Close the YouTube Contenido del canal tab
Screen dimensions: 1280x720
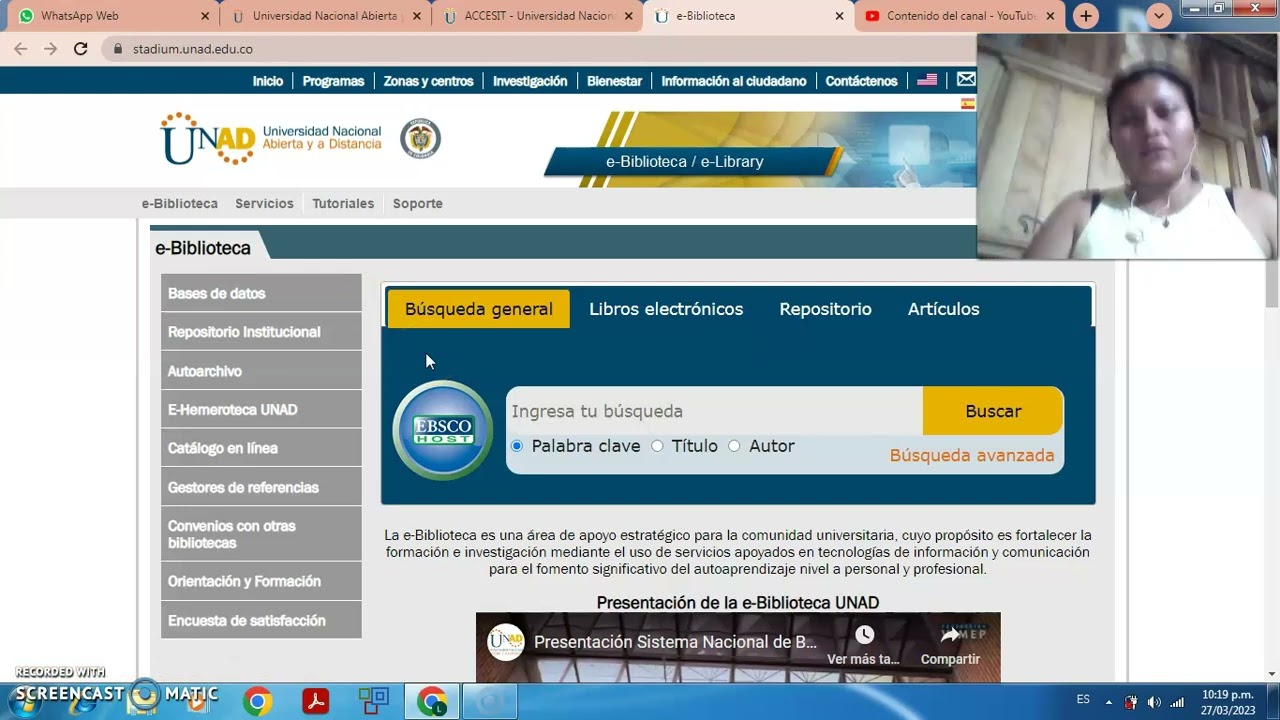[1050, 16]
